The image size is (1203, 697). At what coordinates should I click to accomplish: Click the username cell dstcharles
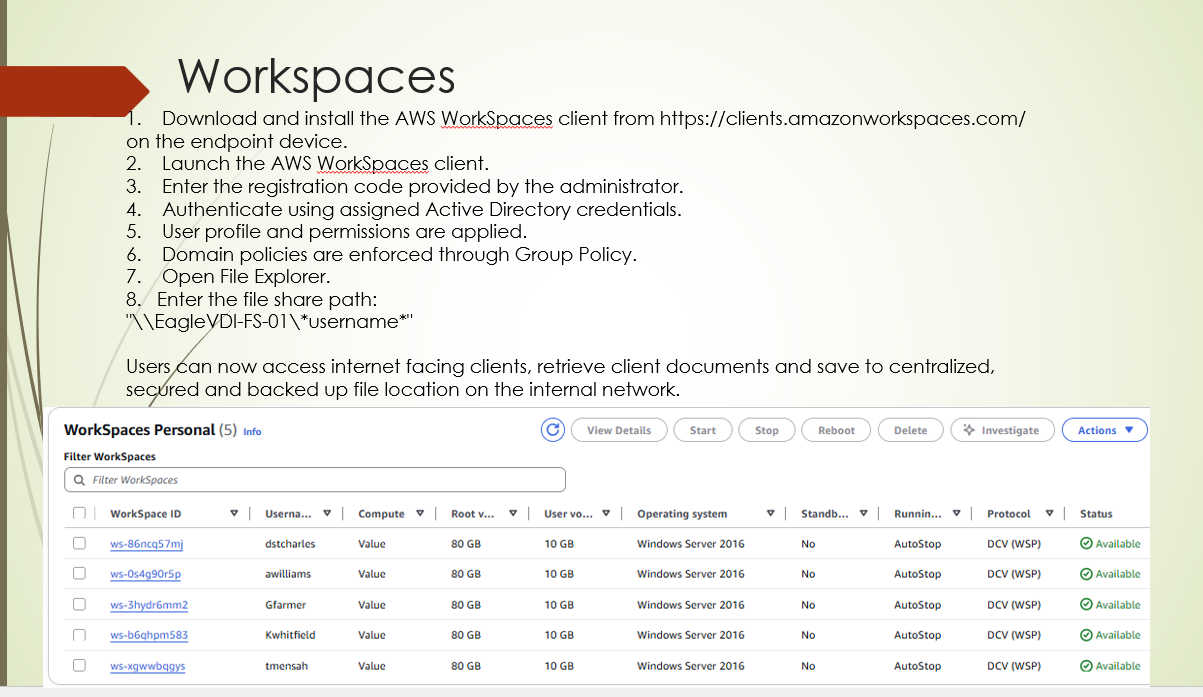pos(290,544)
